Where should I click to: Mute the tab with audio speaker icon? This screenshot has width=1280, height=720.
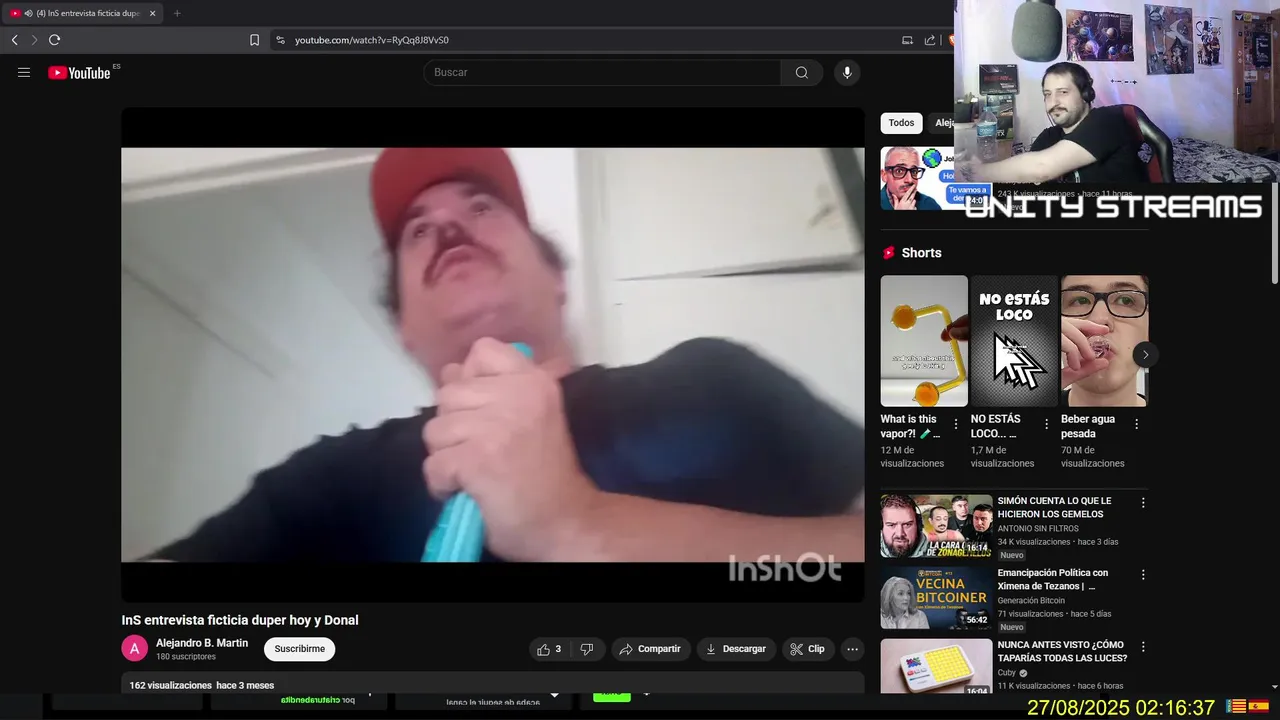28,13
